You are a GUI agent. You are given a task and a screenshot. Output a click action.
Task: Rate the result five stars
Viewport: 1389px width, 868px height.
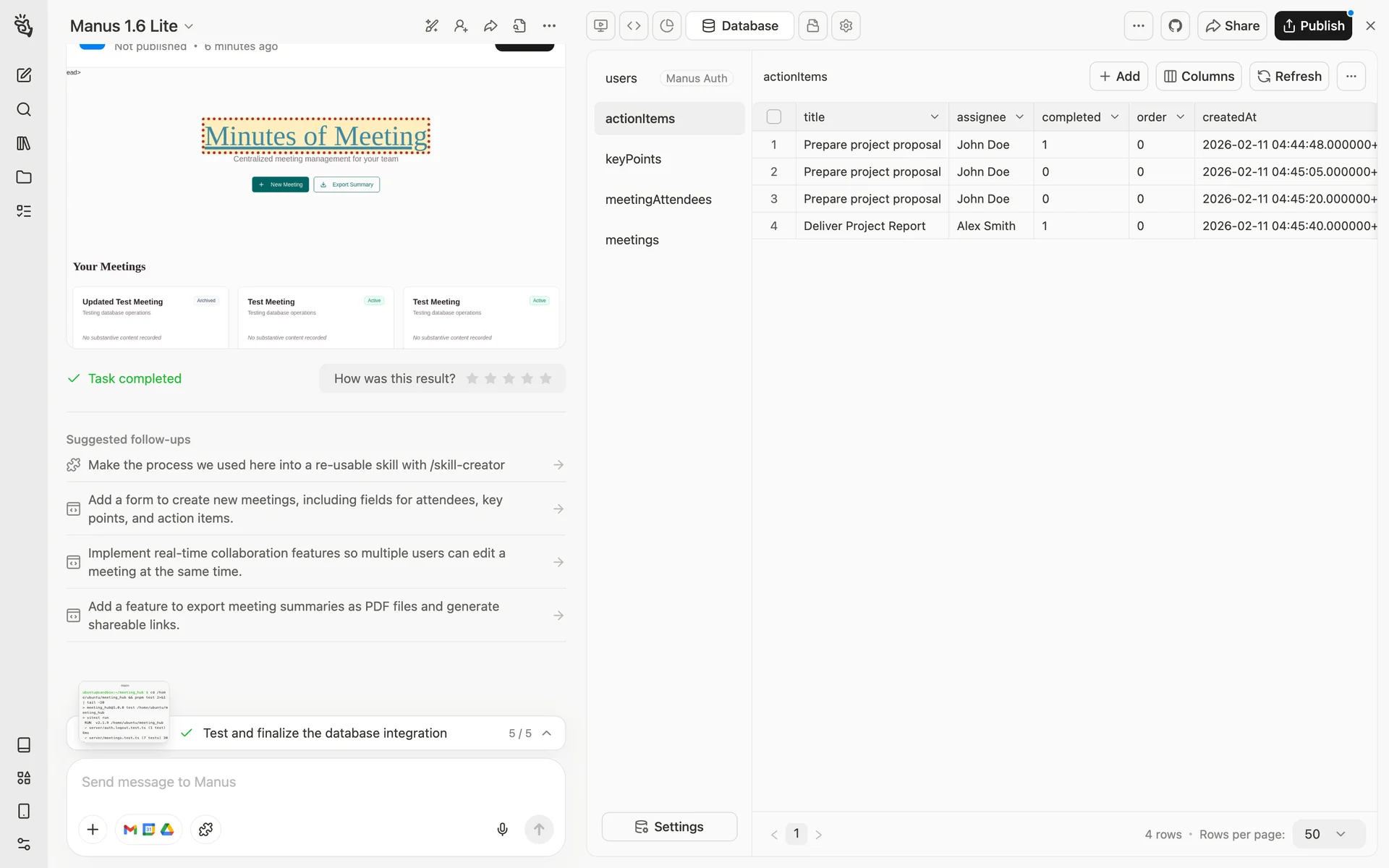point(545,378)
